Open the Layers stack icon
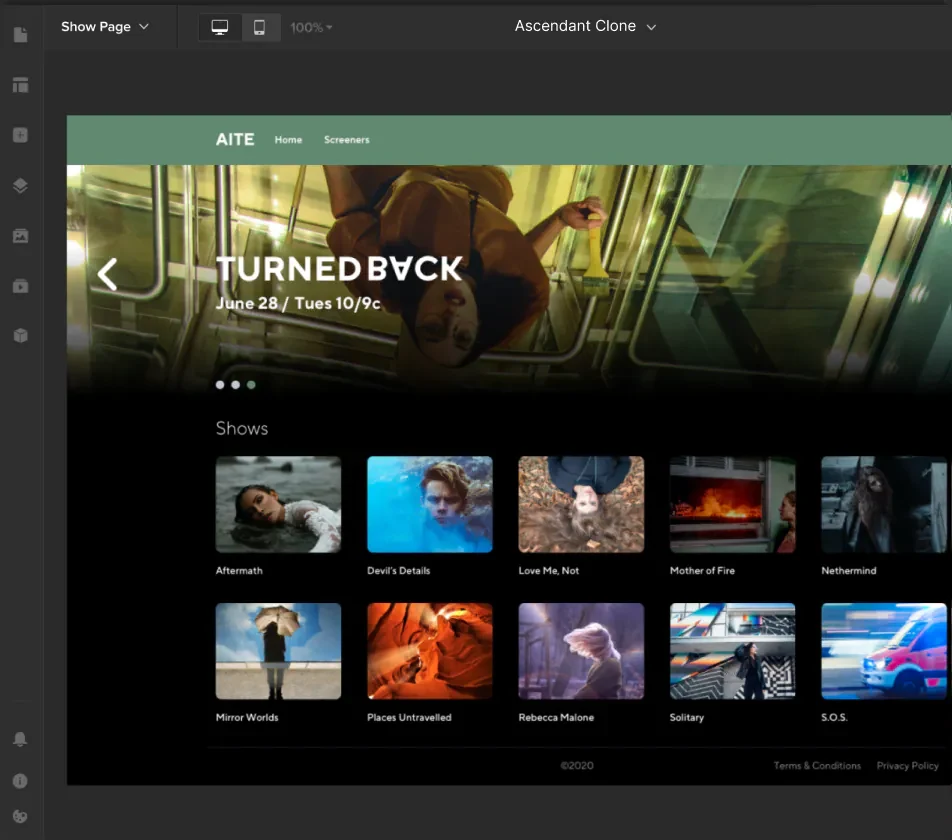The height and width of the screenshot is (840, 952). coord(20,186)
